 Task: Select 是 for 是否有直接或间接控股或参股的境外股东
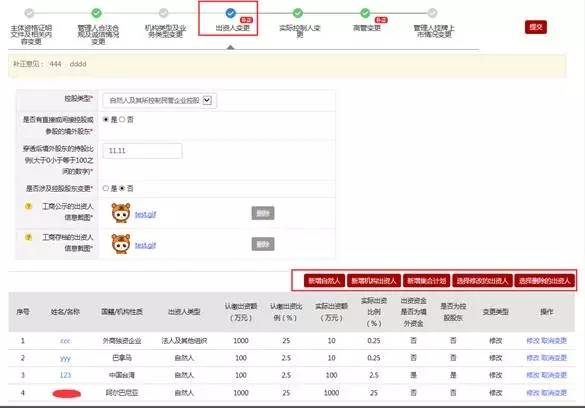(x=106, y=119)
